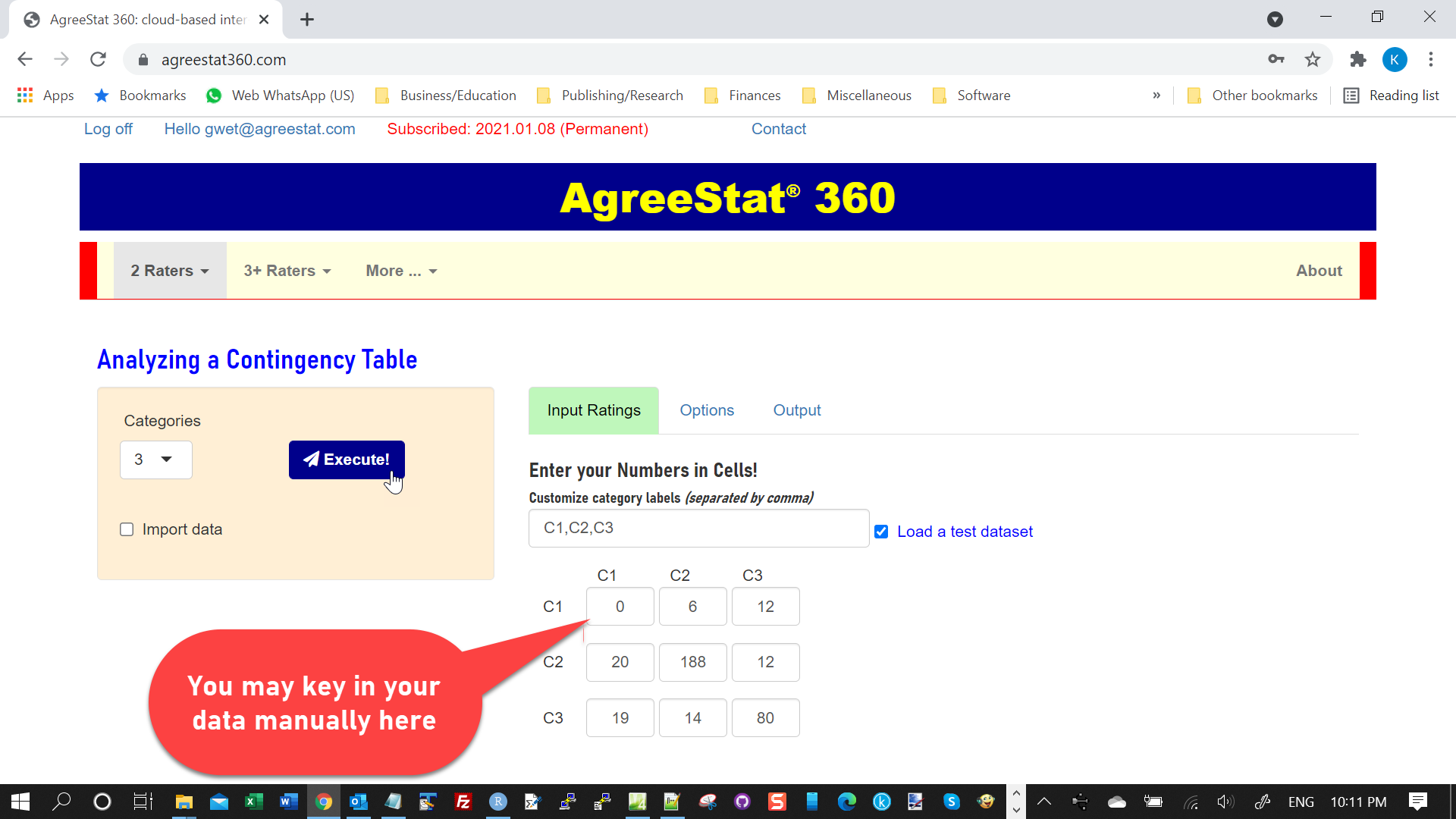The height and width of the screenshot is (819, 1456).
Task: Open Microsoft Edge from the taskbar
Action: (846, 802)
